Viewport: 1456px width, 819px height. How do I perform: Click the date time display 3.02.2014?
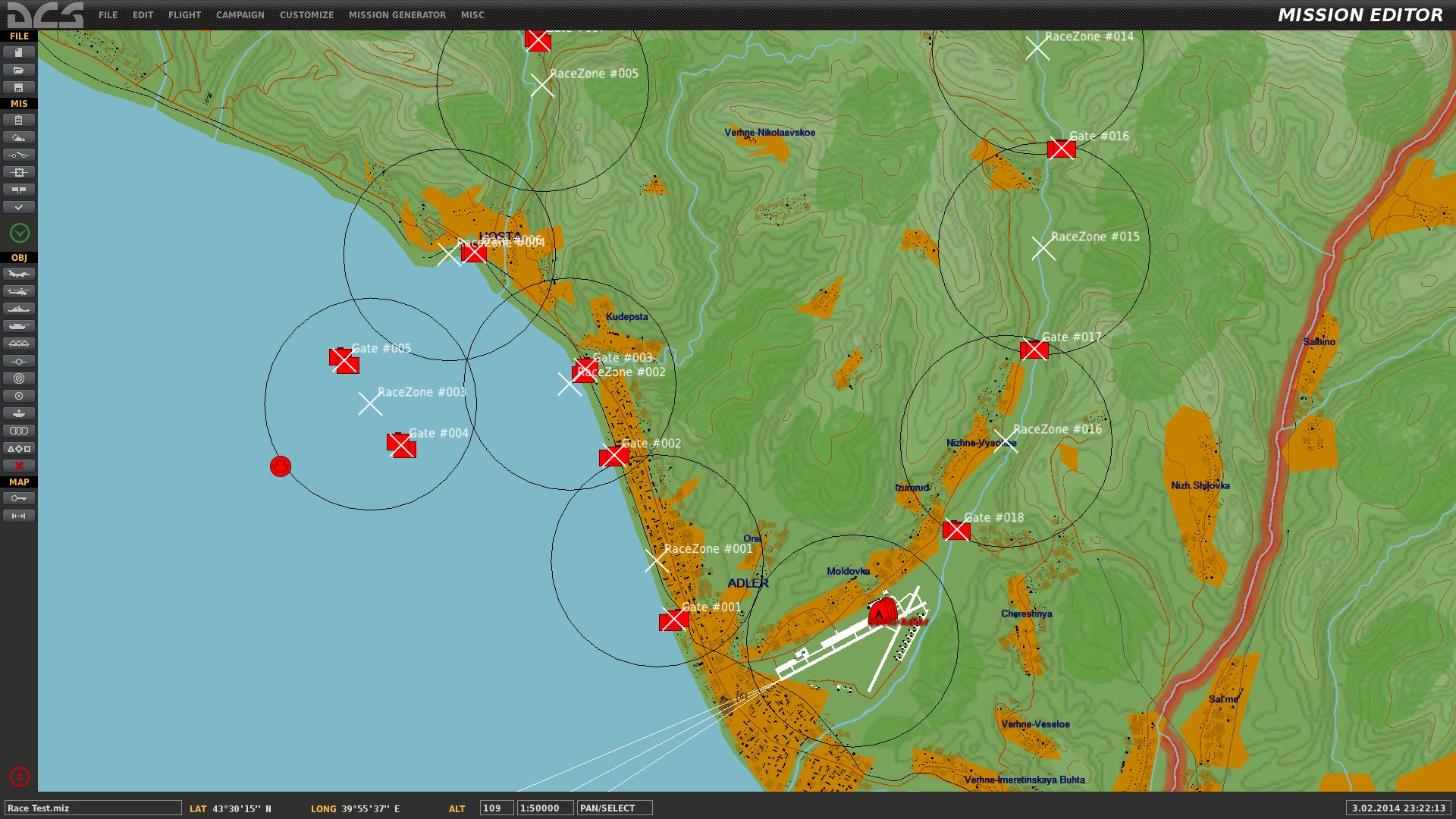[x=1398, y=808]
